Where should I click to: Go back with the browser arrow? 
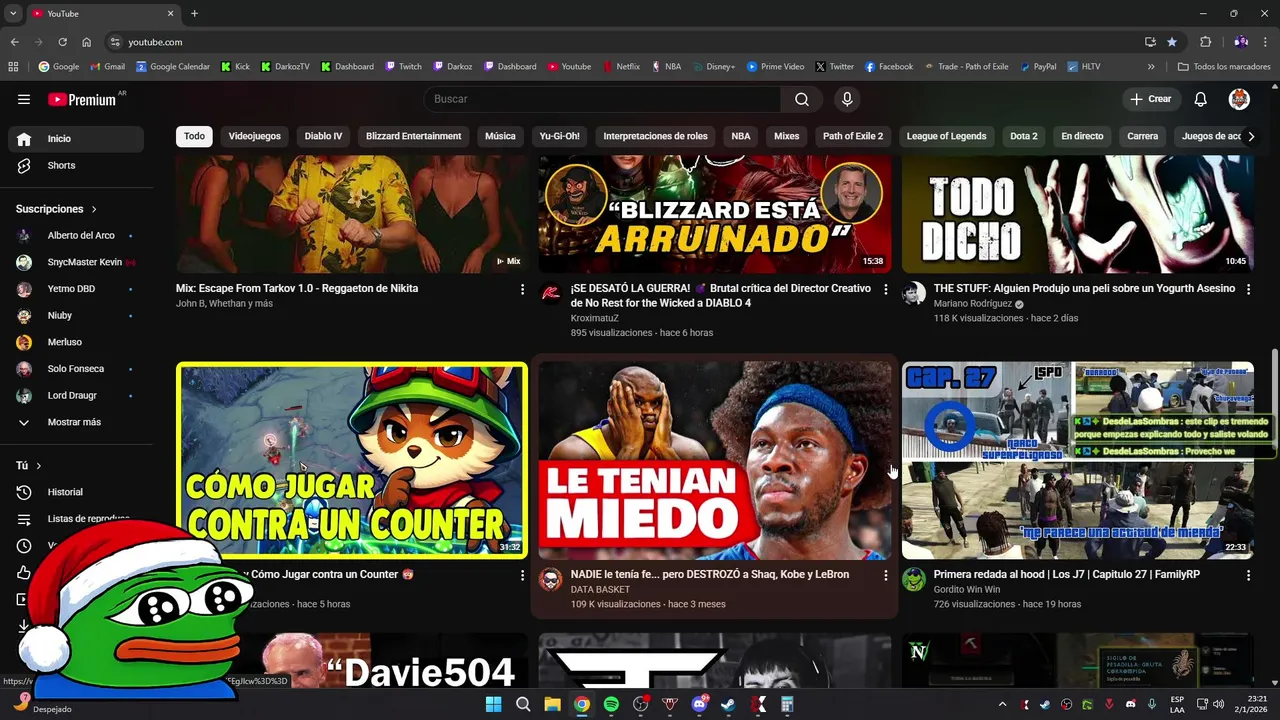tap(14, 42)
